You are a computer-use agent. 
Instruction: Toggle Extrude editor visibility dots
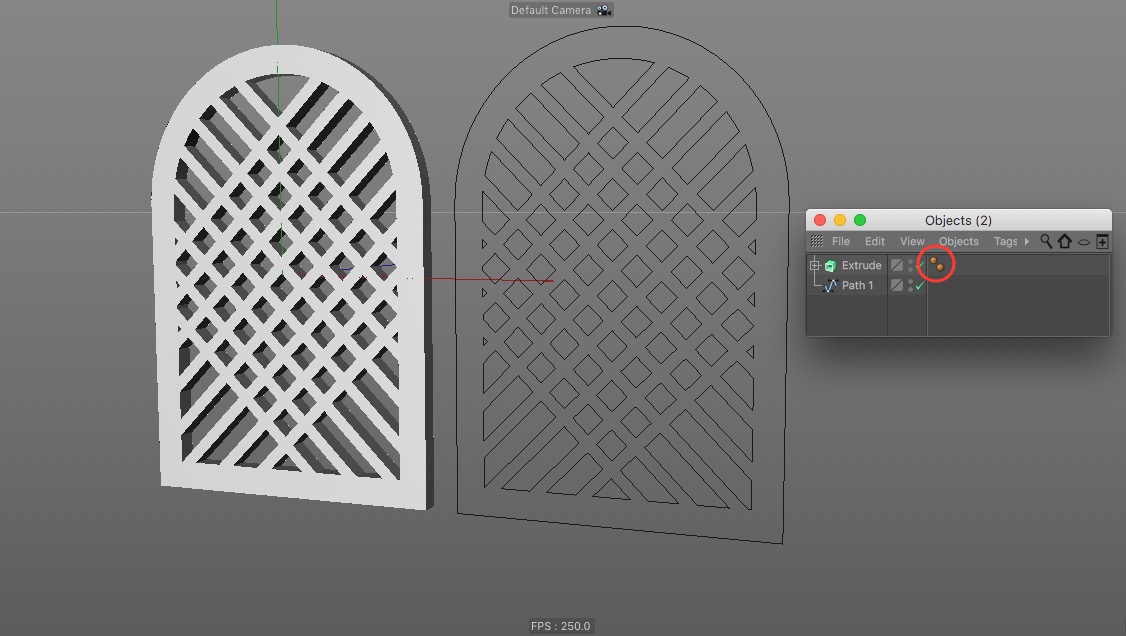pos(910,265)
